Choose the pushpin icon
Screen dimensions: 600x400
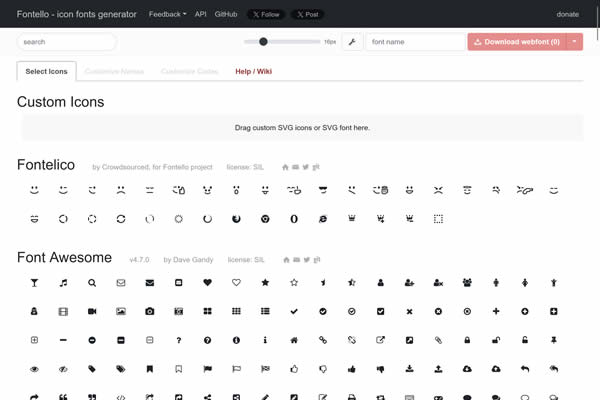coord(554,340)
